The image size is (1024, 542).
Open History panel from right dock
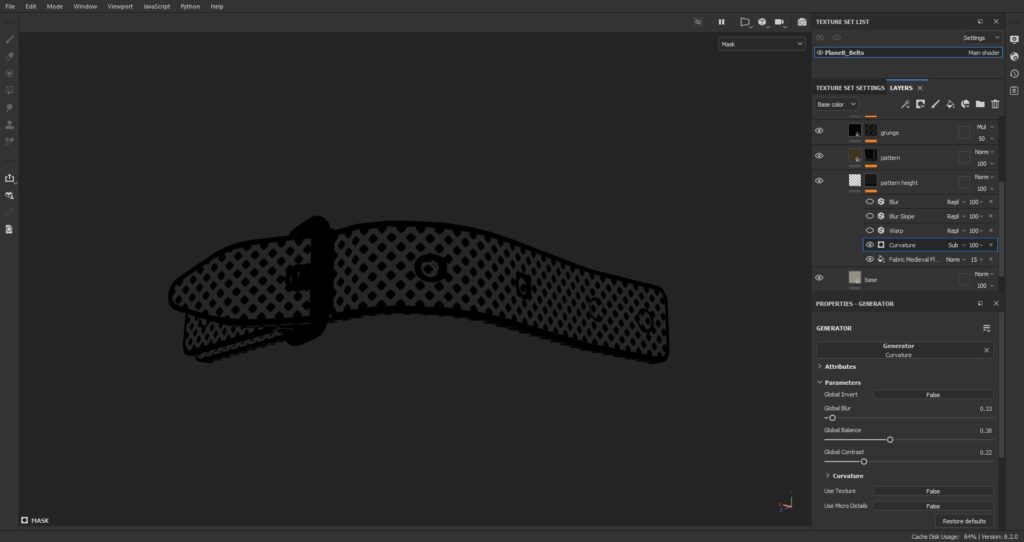1014,74
